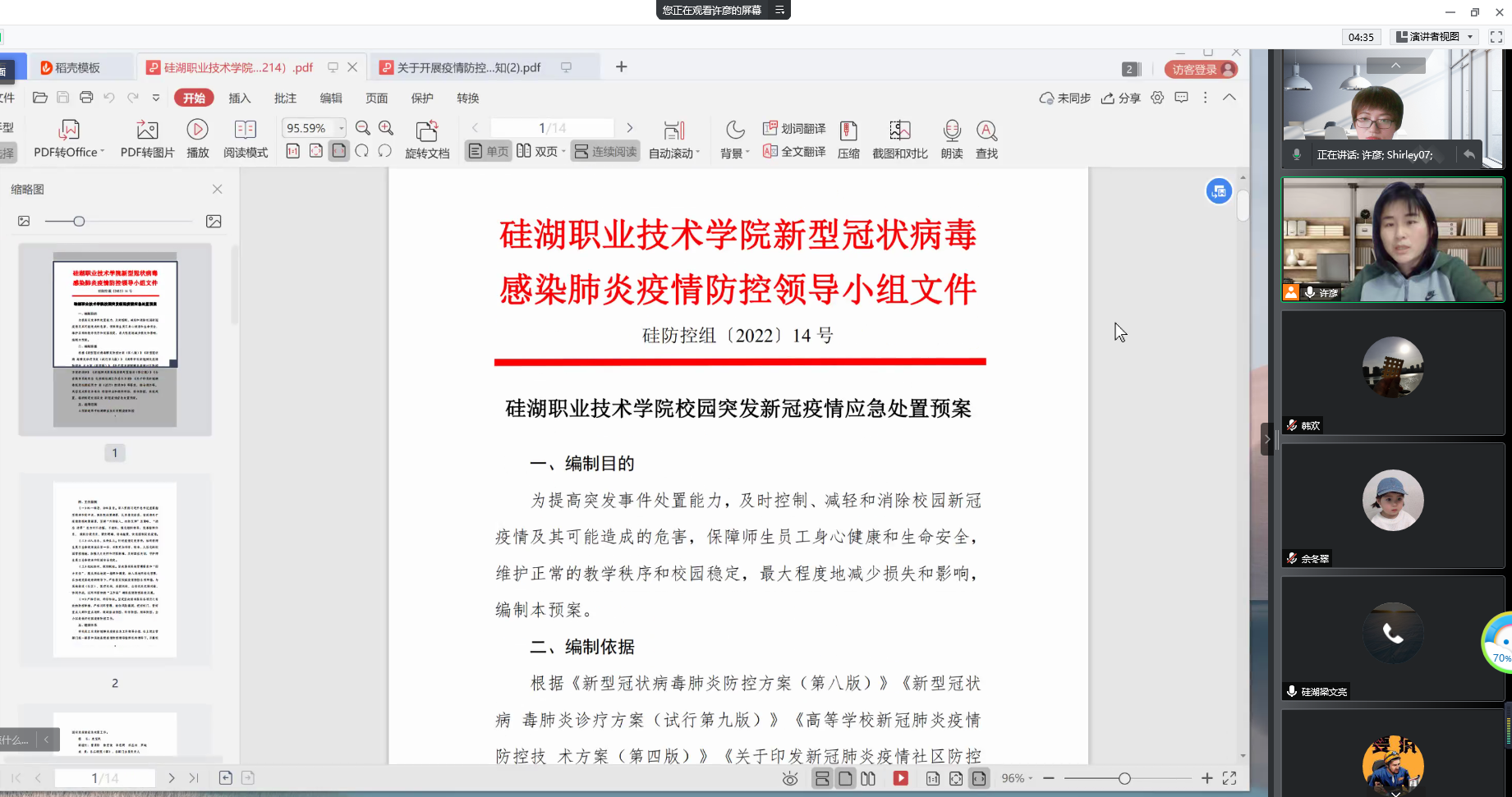This screenshot has width=1512, height=797.
Task: Toggle 单页 single page view
Action: pos(489,152)
